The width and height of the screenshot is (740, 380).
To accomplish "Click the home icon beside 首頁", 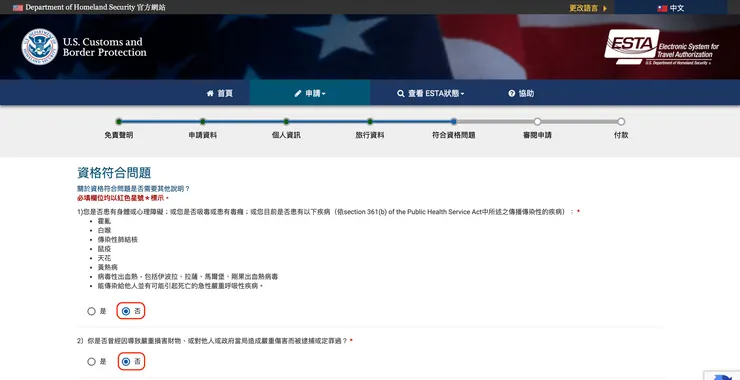I will point(210,93).
